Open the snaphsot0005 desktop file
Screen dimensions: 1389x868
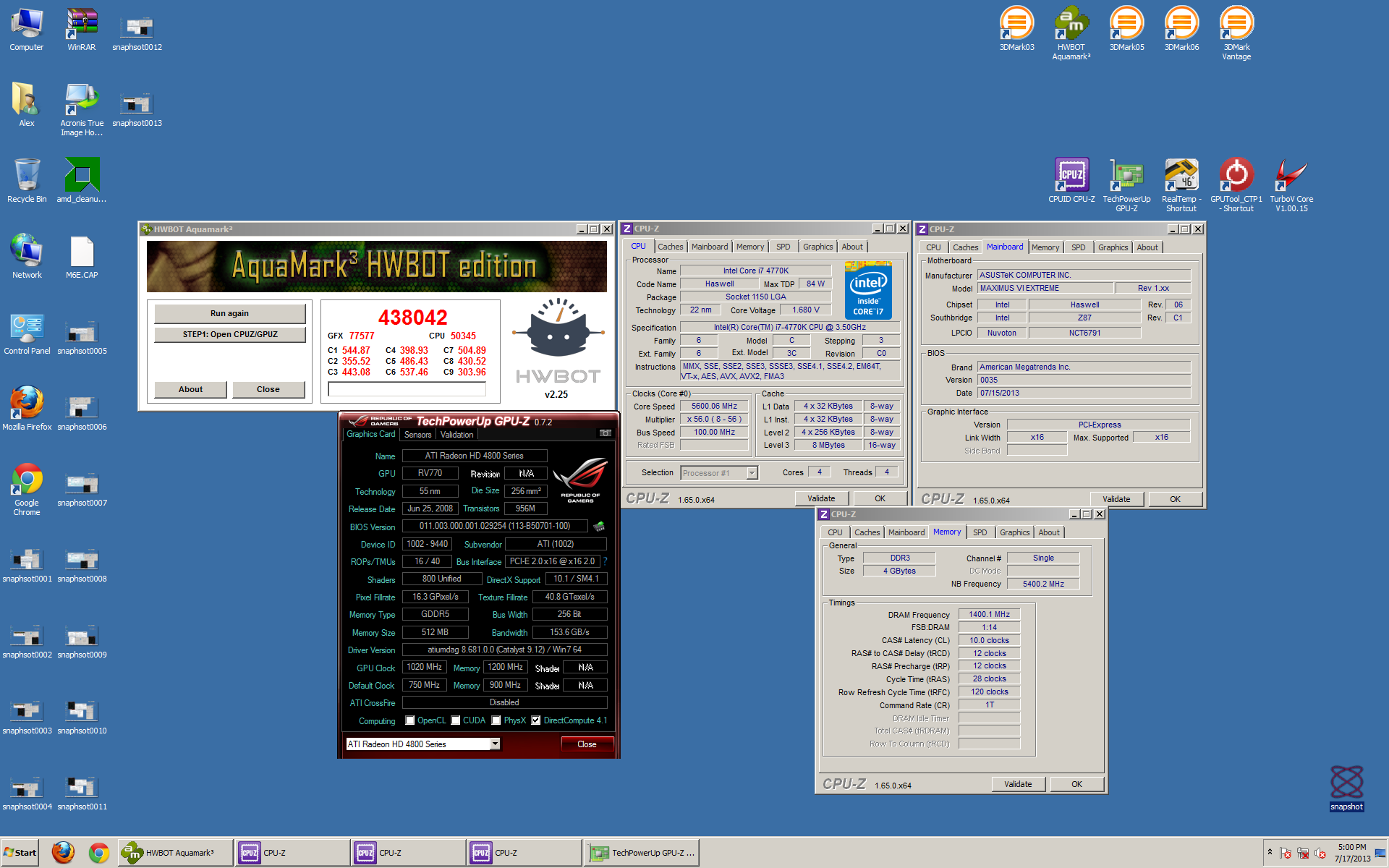click(82, 336)
